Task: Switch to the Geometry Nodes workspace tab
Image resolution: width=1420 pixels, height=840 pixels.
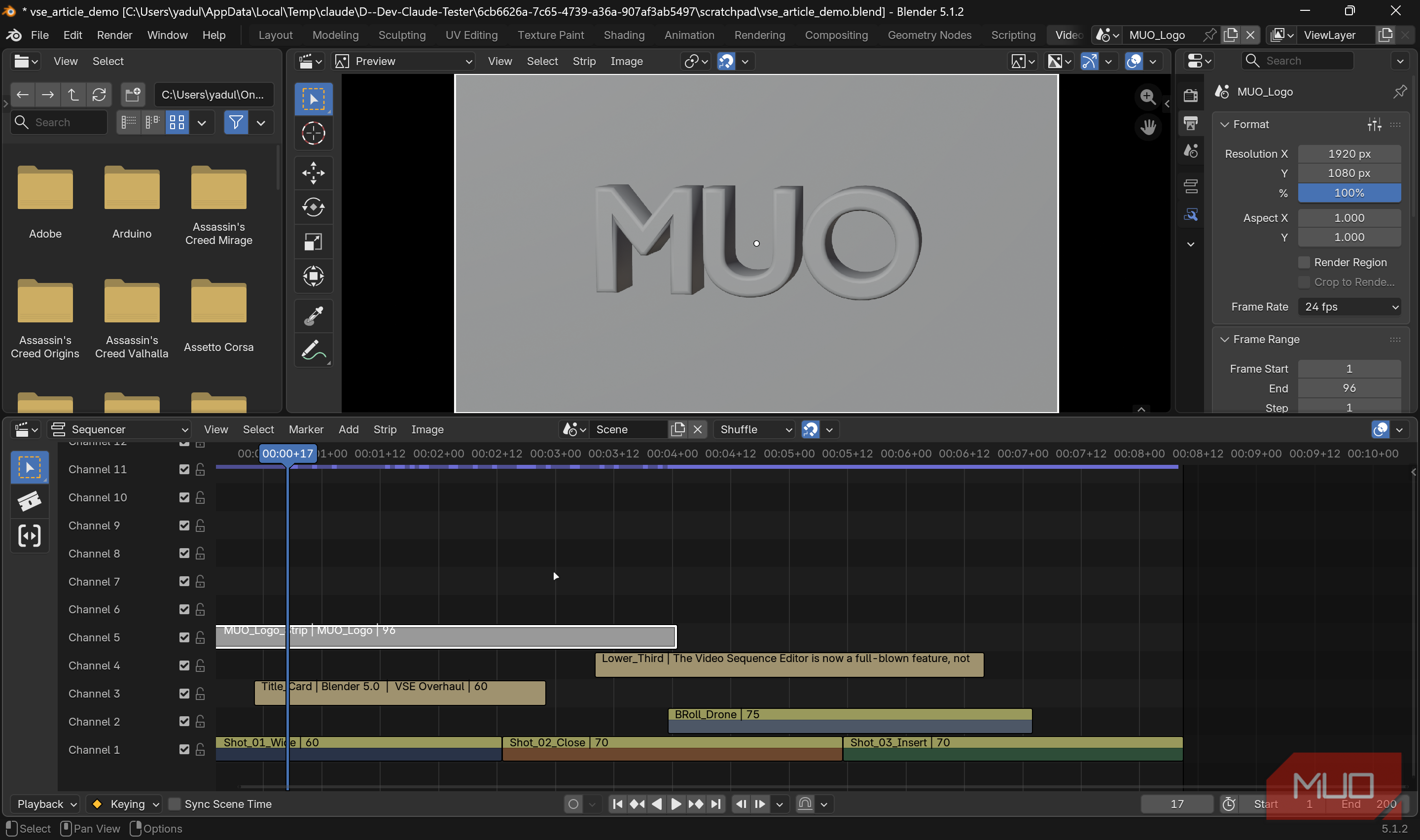Action: [x=929, y=35]
